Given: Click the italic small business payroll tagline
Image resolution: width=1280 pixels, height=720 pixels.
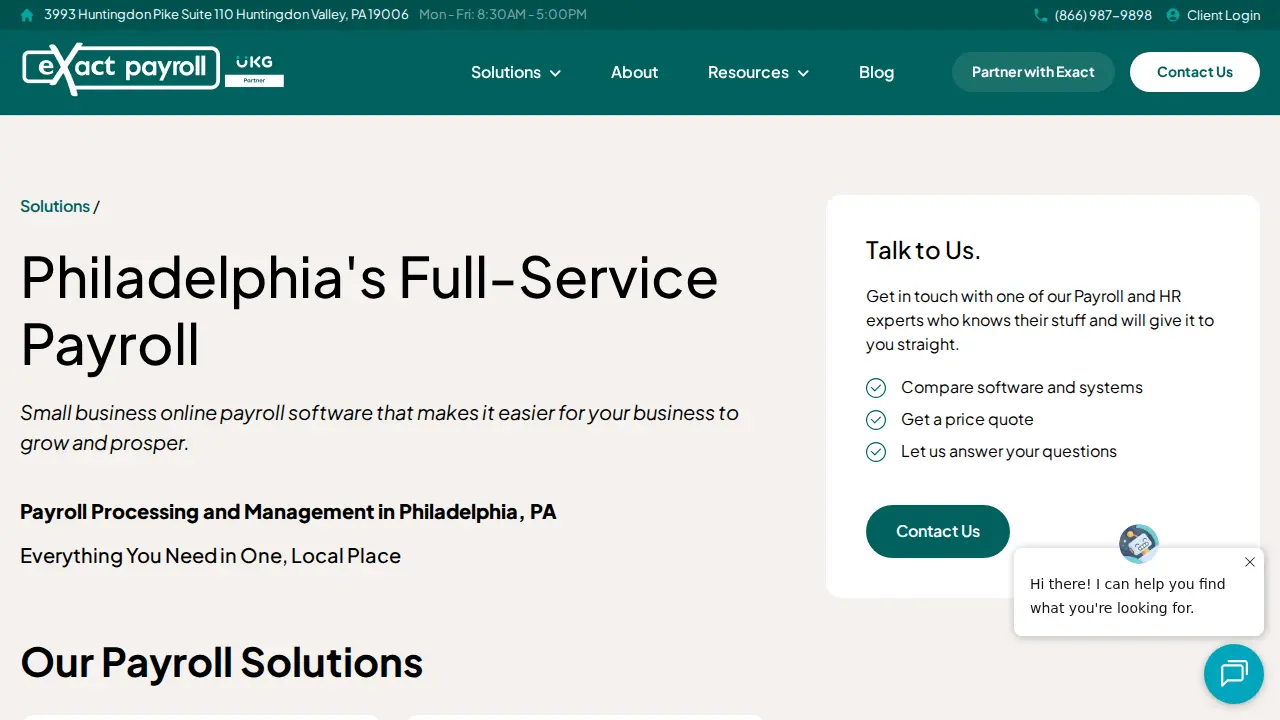Looking at the screenshot, I should [x=379, y=428].
